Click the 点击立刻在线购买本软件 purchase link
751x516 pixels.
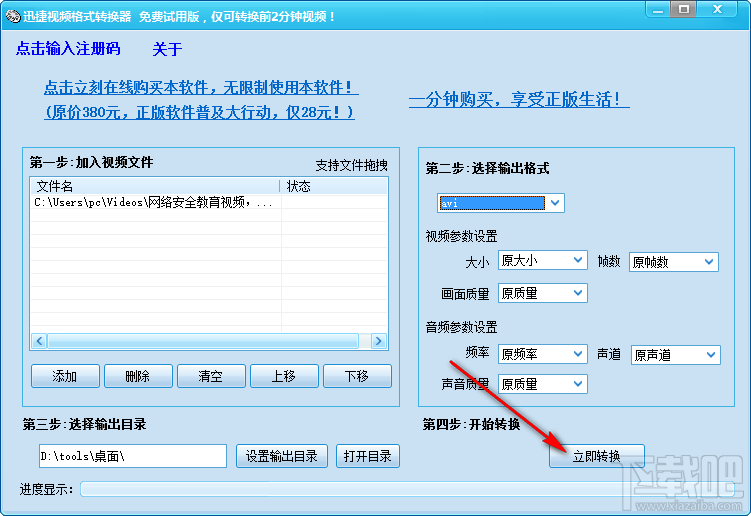click(x=201, y=87)
